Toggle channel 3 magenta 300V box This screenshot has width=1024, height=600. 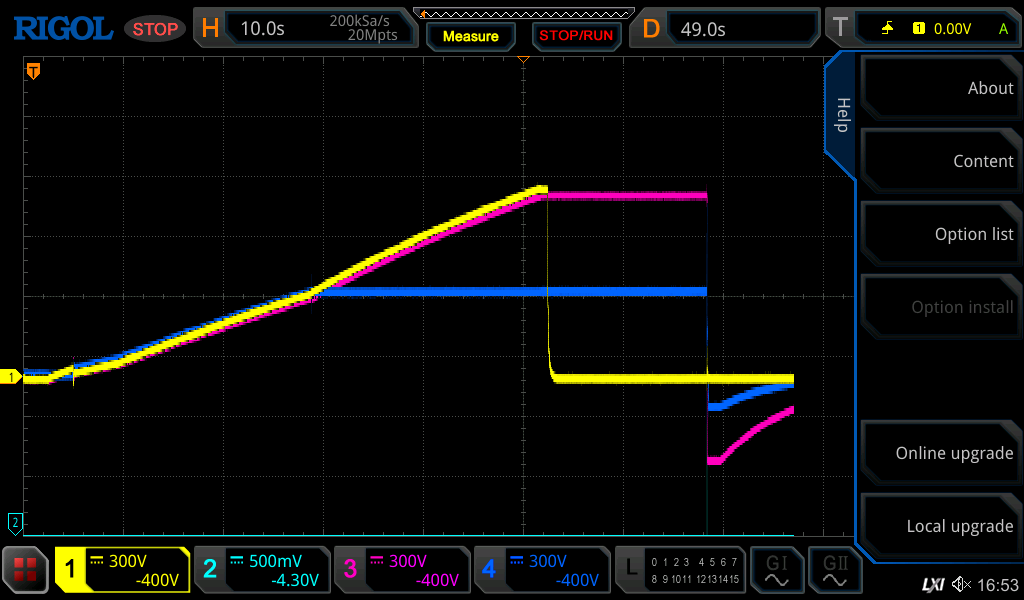pos(401,570)
